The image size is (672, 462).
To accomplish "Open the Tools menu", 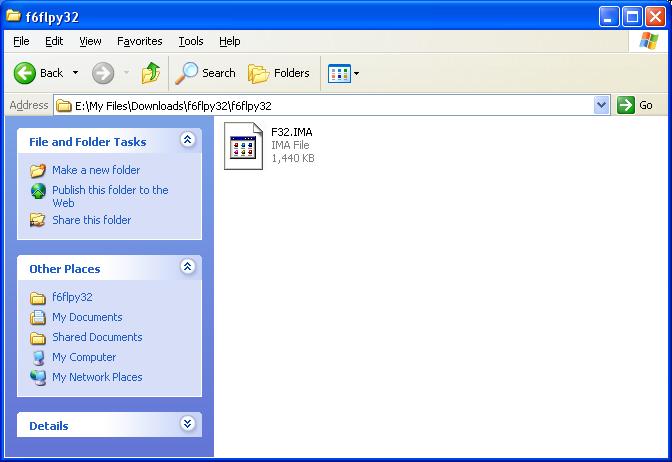I will point(190,41).
